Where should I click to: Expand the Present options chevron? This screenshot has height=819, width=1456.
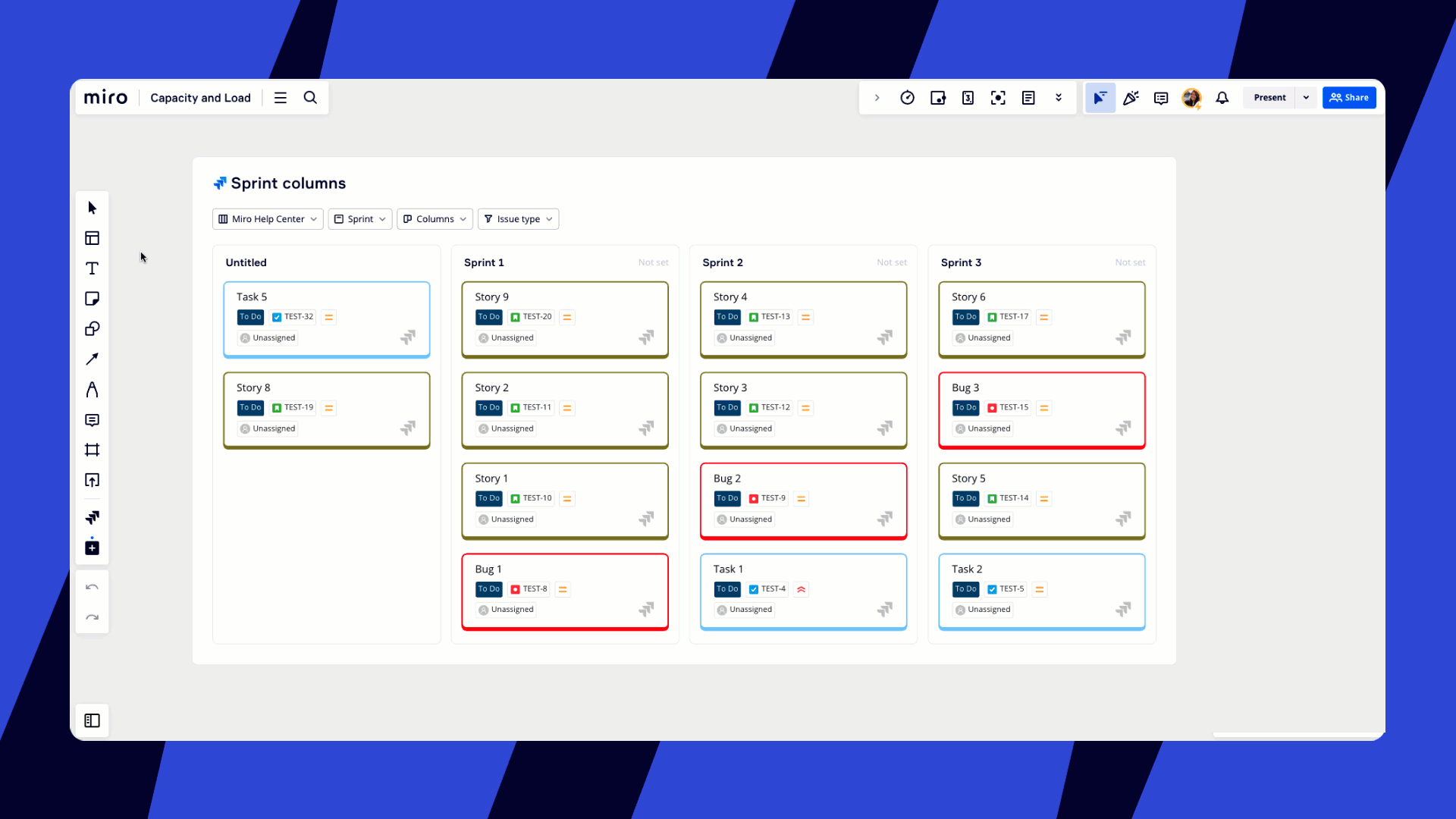[1306, 97]
